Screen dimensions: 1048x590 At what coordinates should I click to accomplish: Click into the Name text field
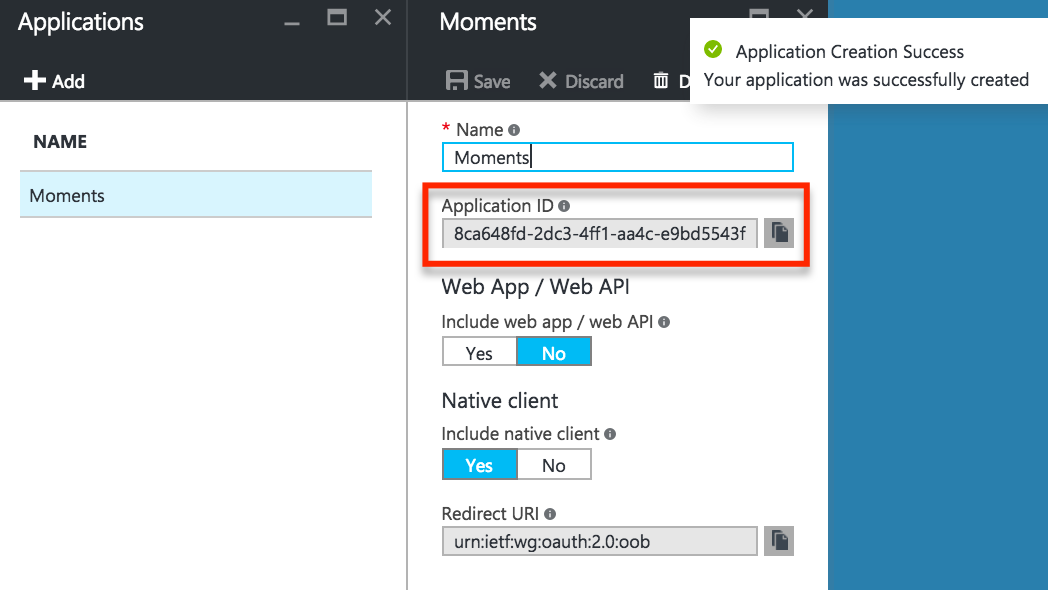(618, 157)
